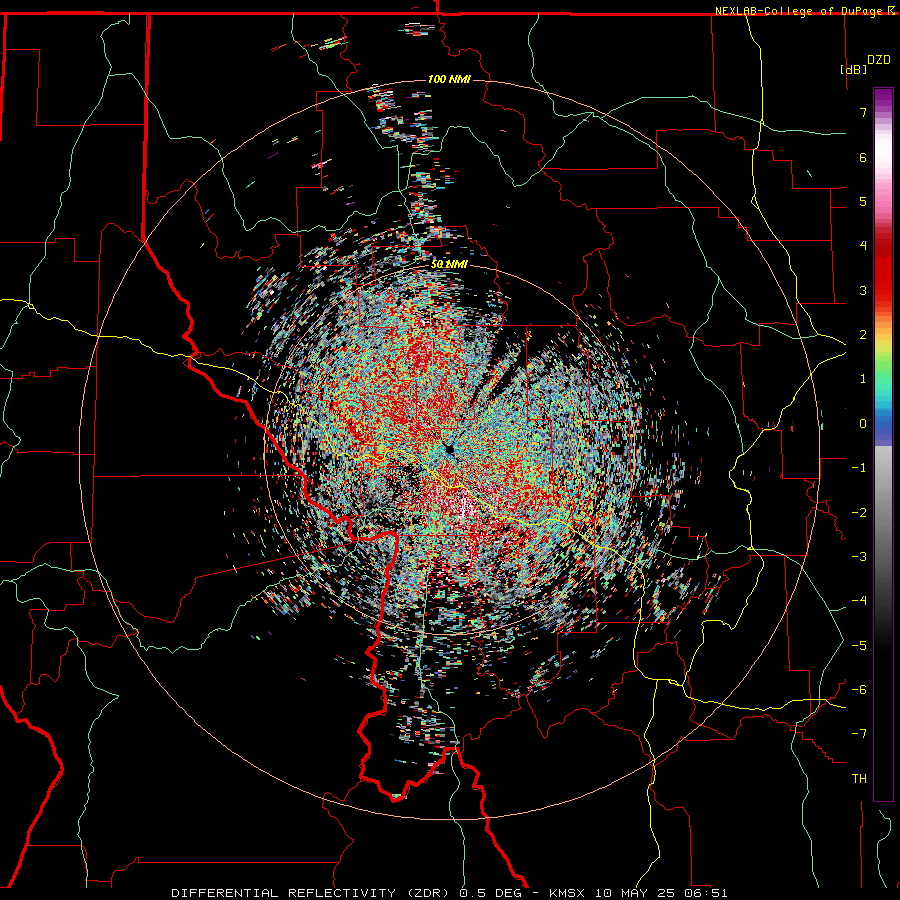
Task: Click the 06:51 timestamp in the caption
Action: [706, 893]
